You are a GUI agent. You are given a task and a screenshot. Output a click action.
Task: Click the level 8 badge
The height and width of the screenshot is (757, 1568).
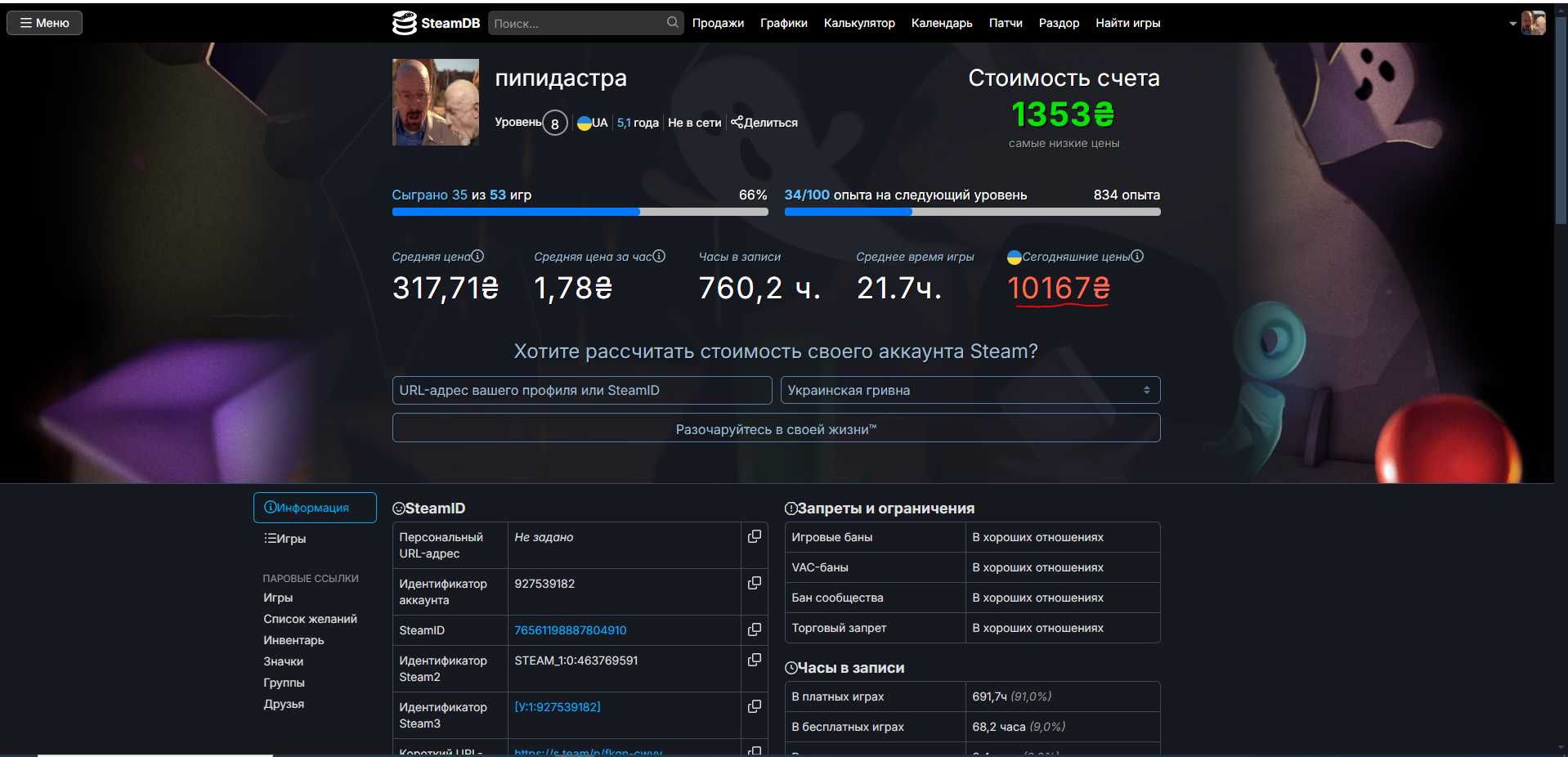click(x=555, y=123)
